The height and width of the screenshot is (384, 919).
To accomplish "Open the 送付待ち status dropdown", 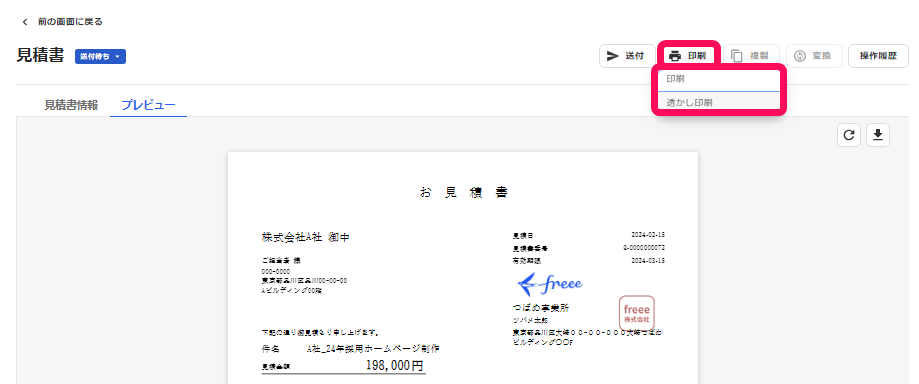I will point(100,56).
